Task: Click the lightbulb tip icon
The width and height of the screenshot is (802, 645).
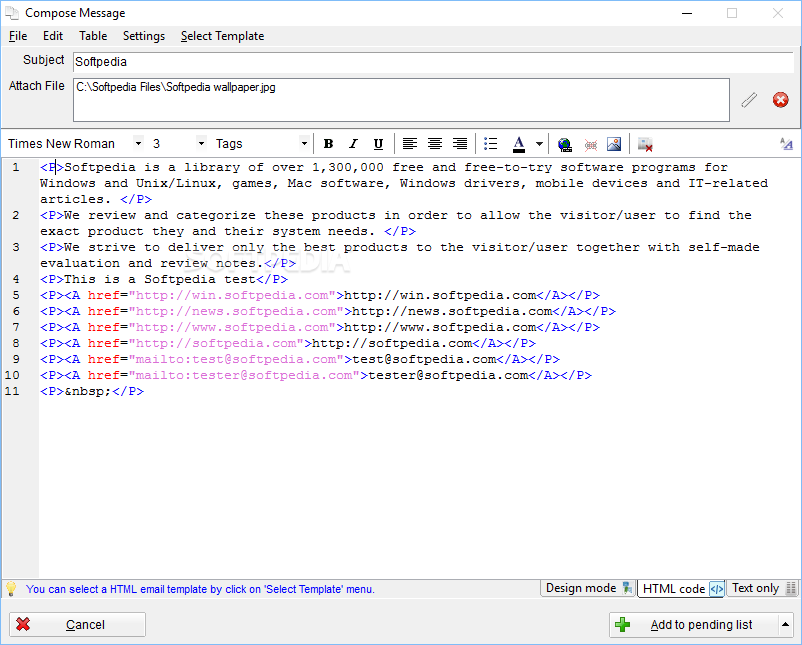Action: (x=11, y=589)
